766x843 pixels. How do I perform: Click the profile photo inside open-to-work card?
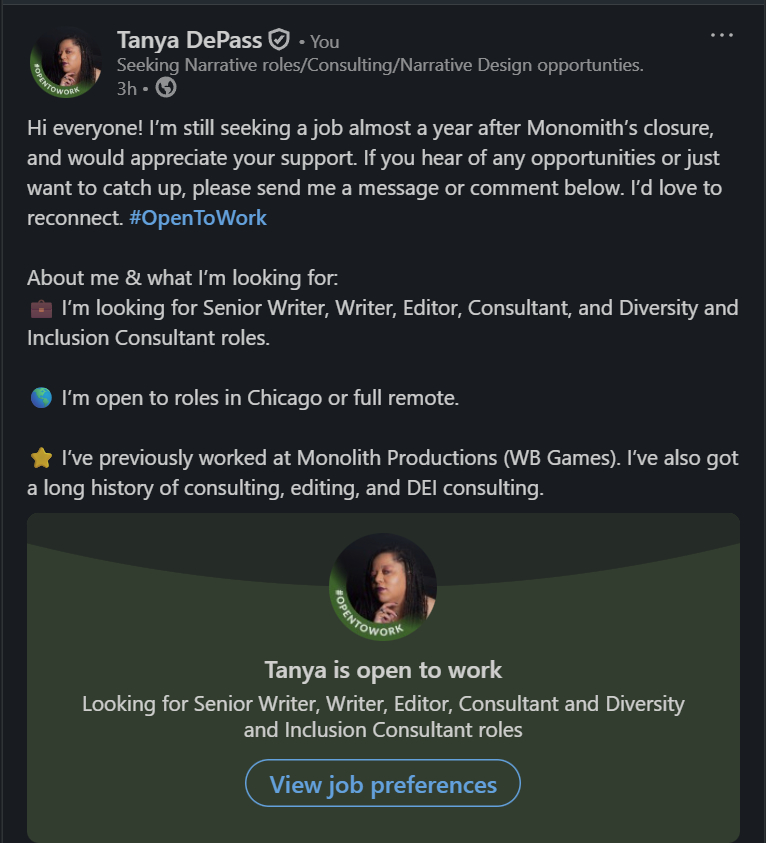pos(383,587)
